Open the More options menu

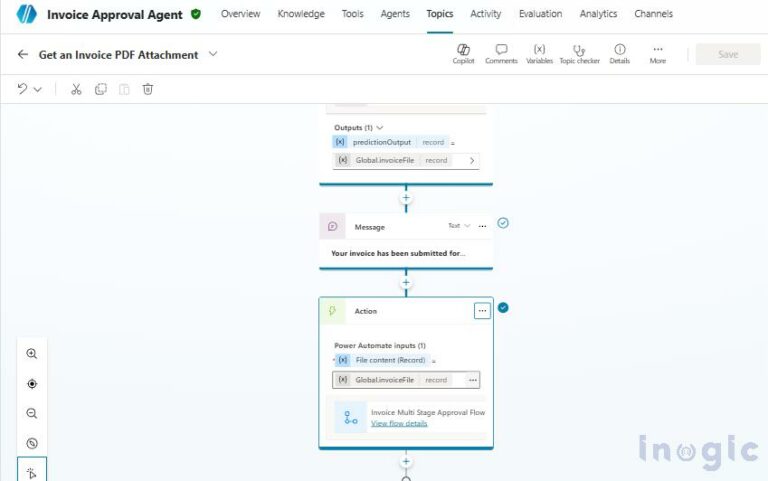point(658,54)
